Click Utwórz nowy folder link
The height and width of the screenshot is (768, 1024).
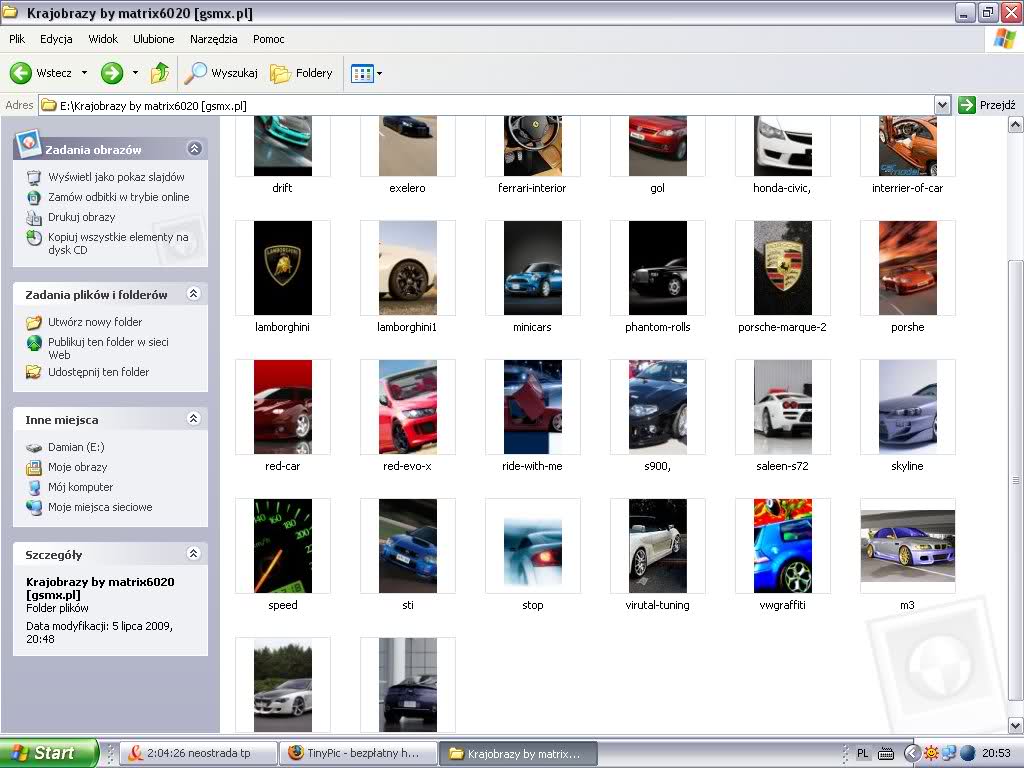coord(95,322)
